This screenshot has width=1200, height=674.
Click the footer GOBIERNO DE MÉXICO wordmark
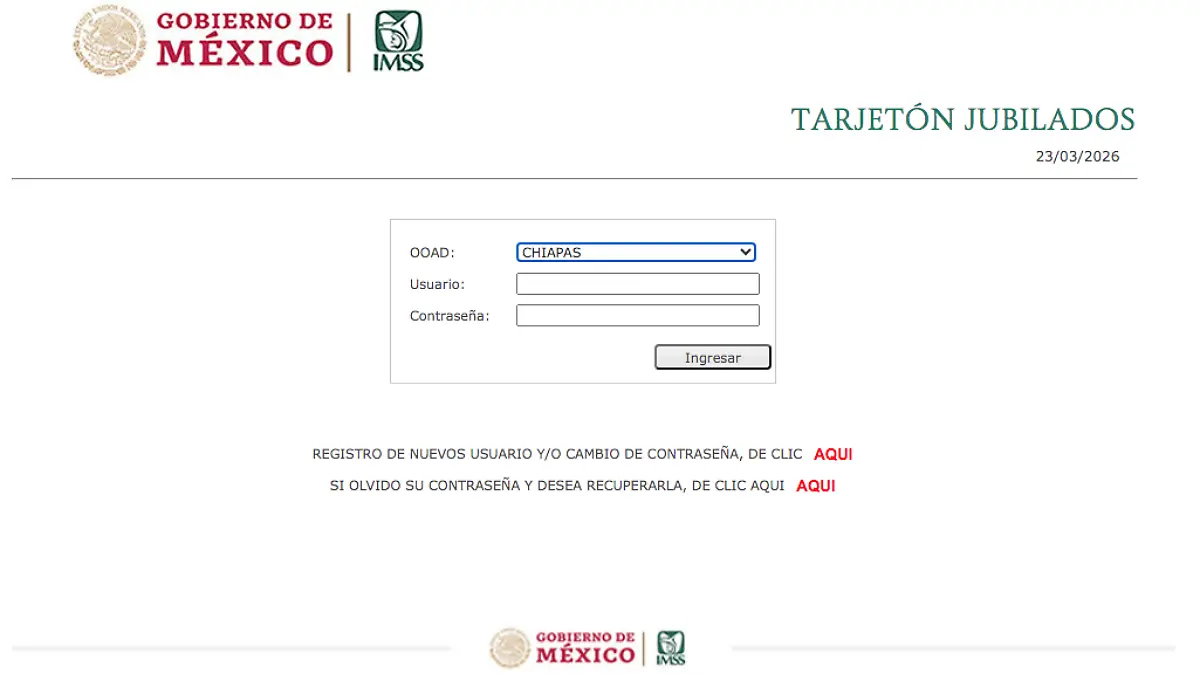(585, 648)
